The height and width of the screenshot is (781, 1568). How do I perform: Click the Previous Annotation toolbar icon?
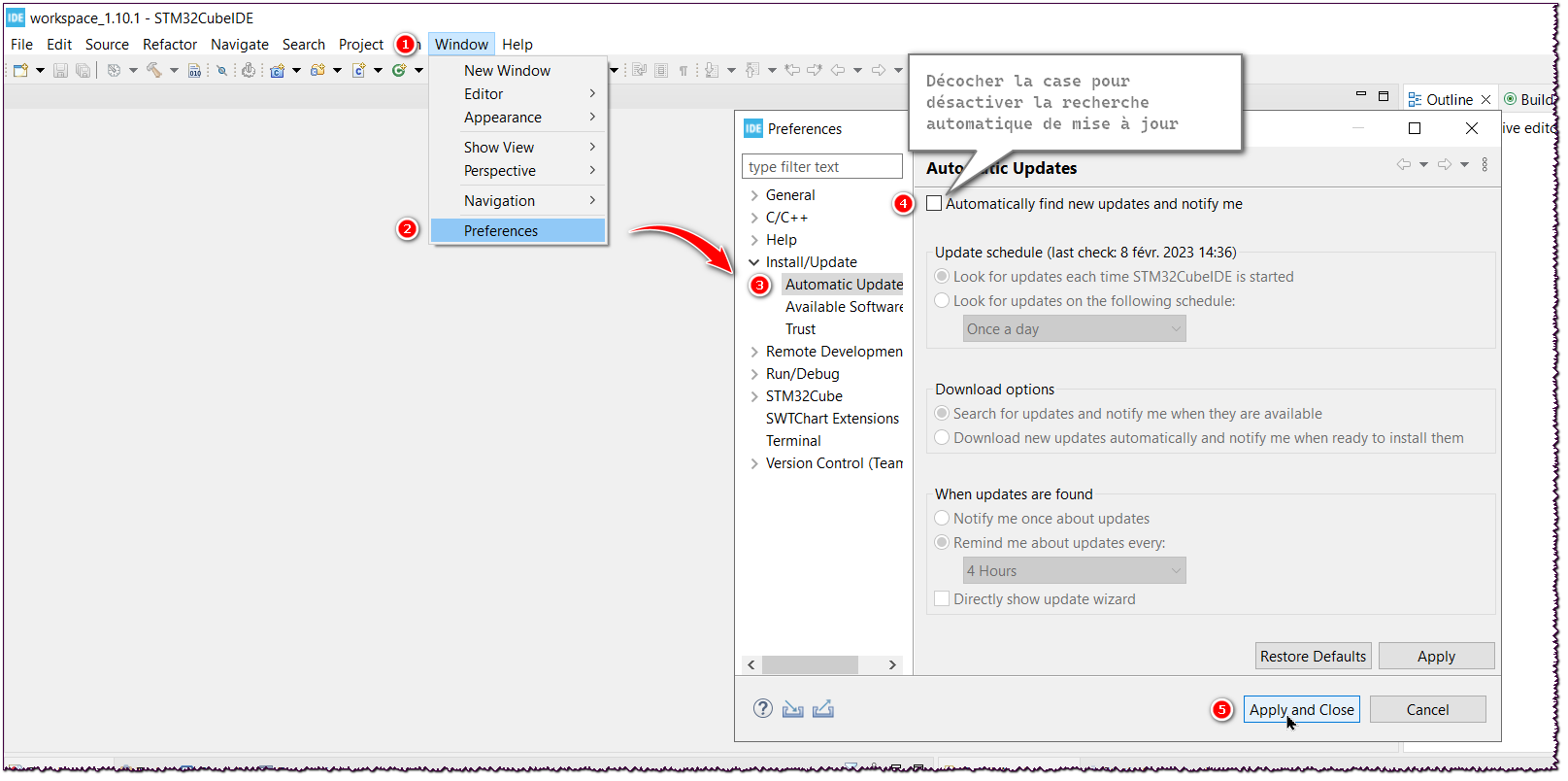tap(752, 70)
